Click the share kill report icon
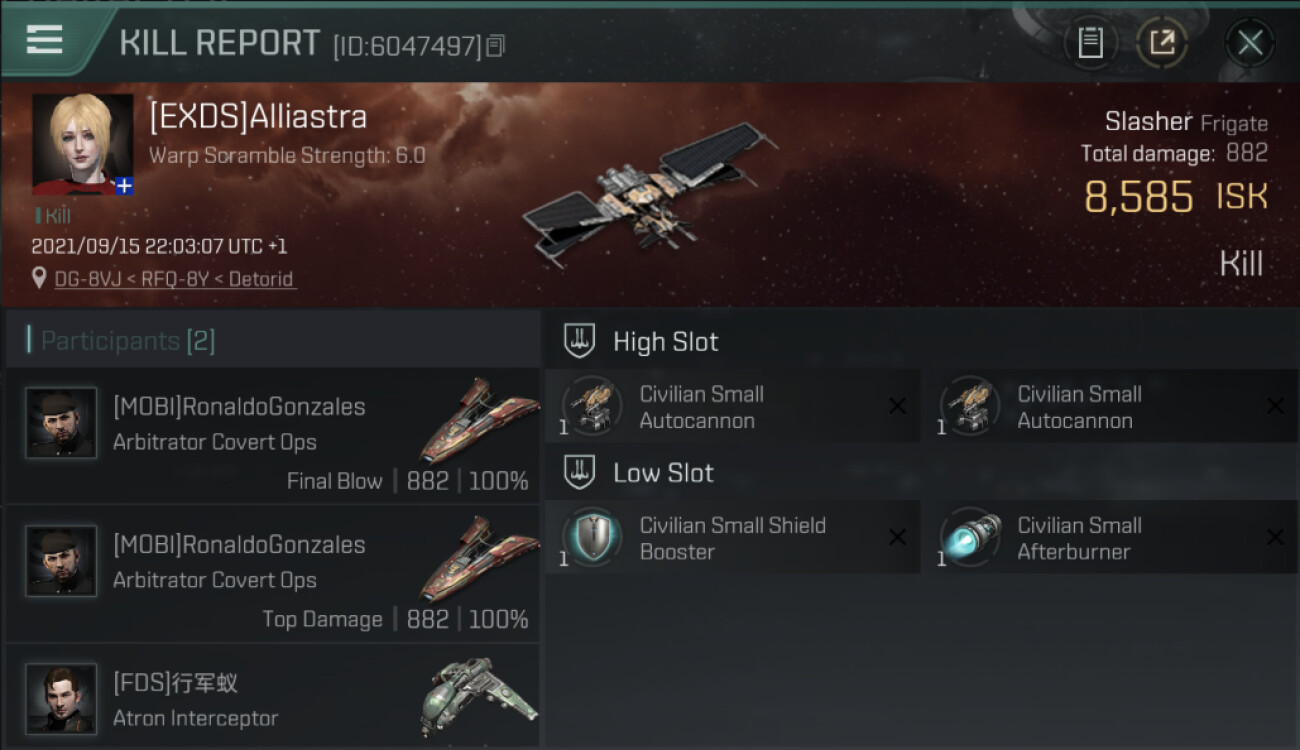Viewport: 1300px width, 750px height. (x=1162, y=43)
